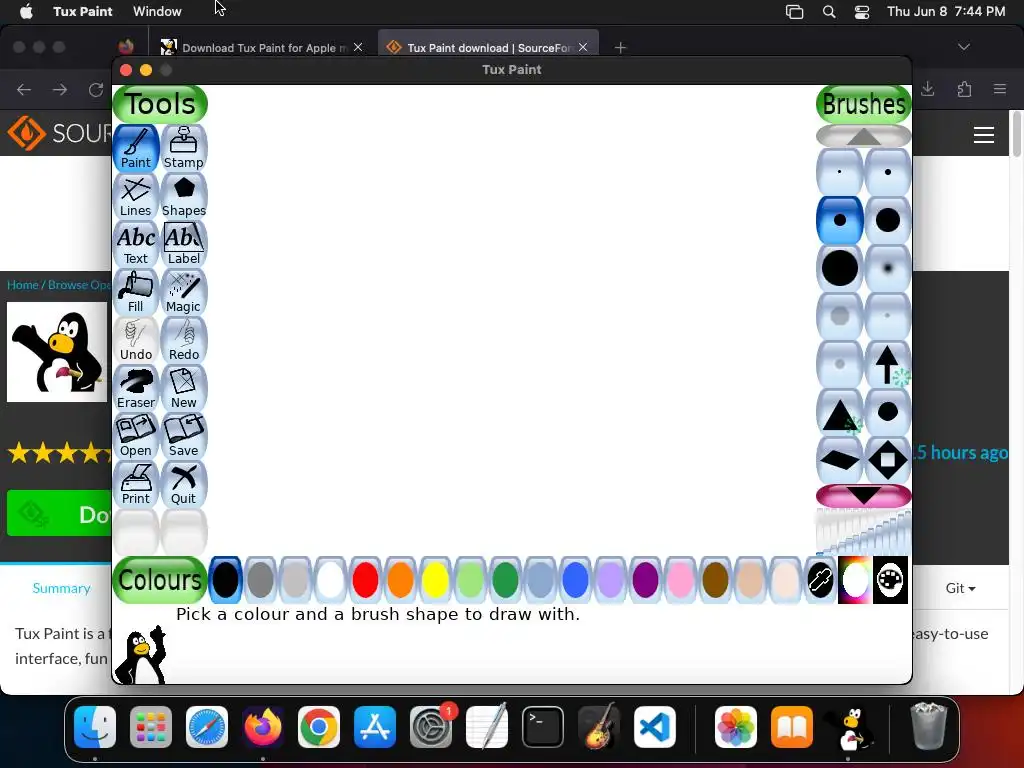1024x768 pixels.
Task: Select the faint grey hexagon brush
Action: click(x=840, y=316)
